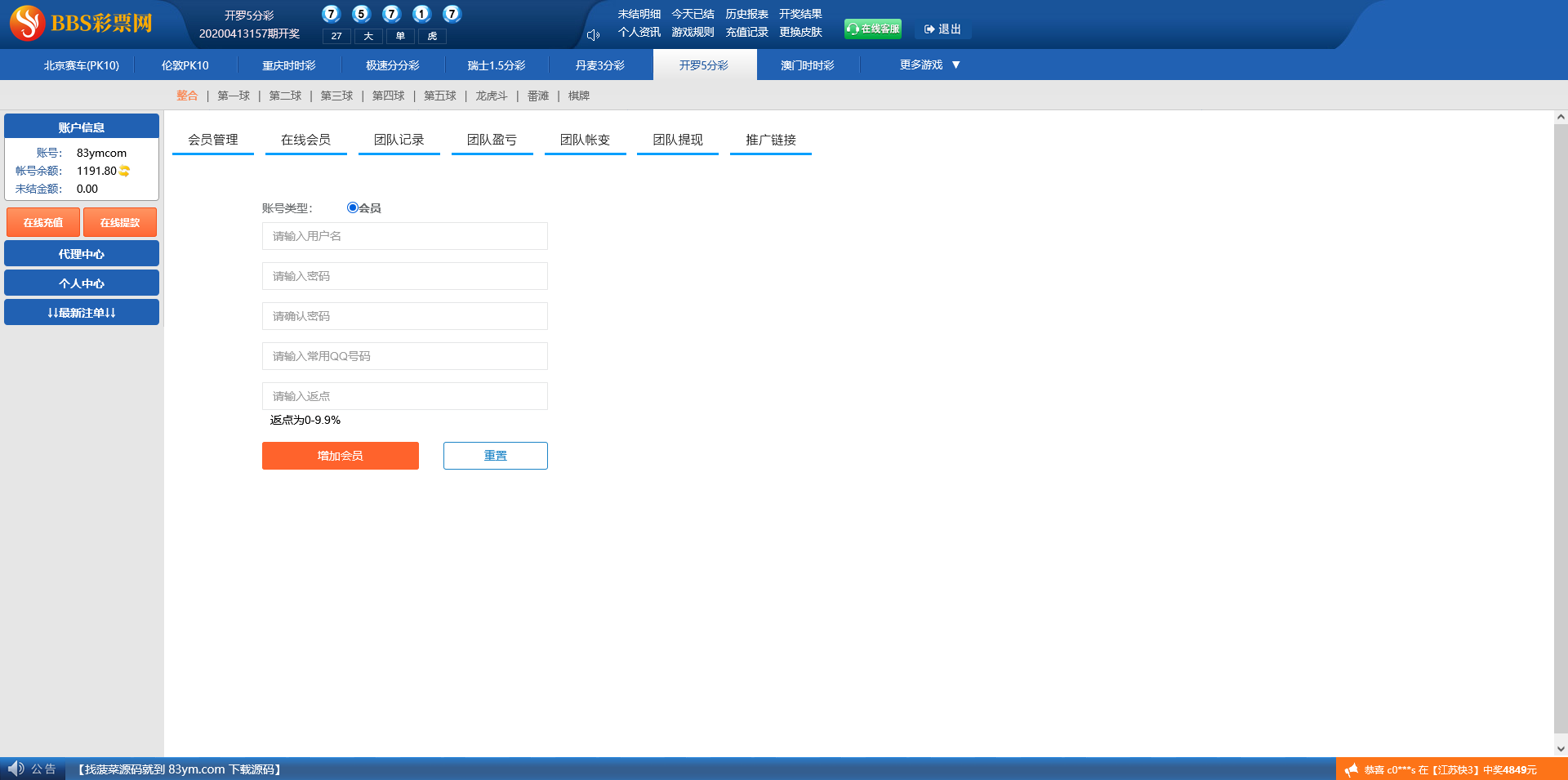Click the BBS彩票网 logo

[82, 23]
